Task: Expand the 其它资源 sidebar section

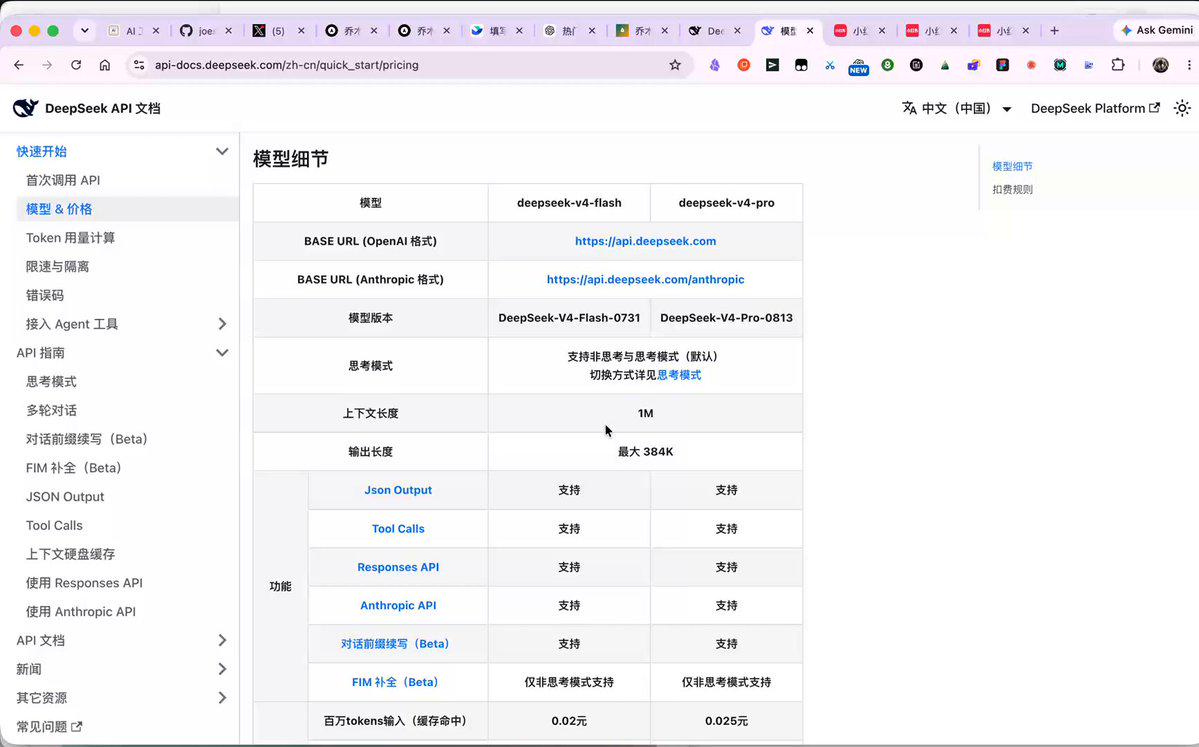Action: click(x=222, y=697)
